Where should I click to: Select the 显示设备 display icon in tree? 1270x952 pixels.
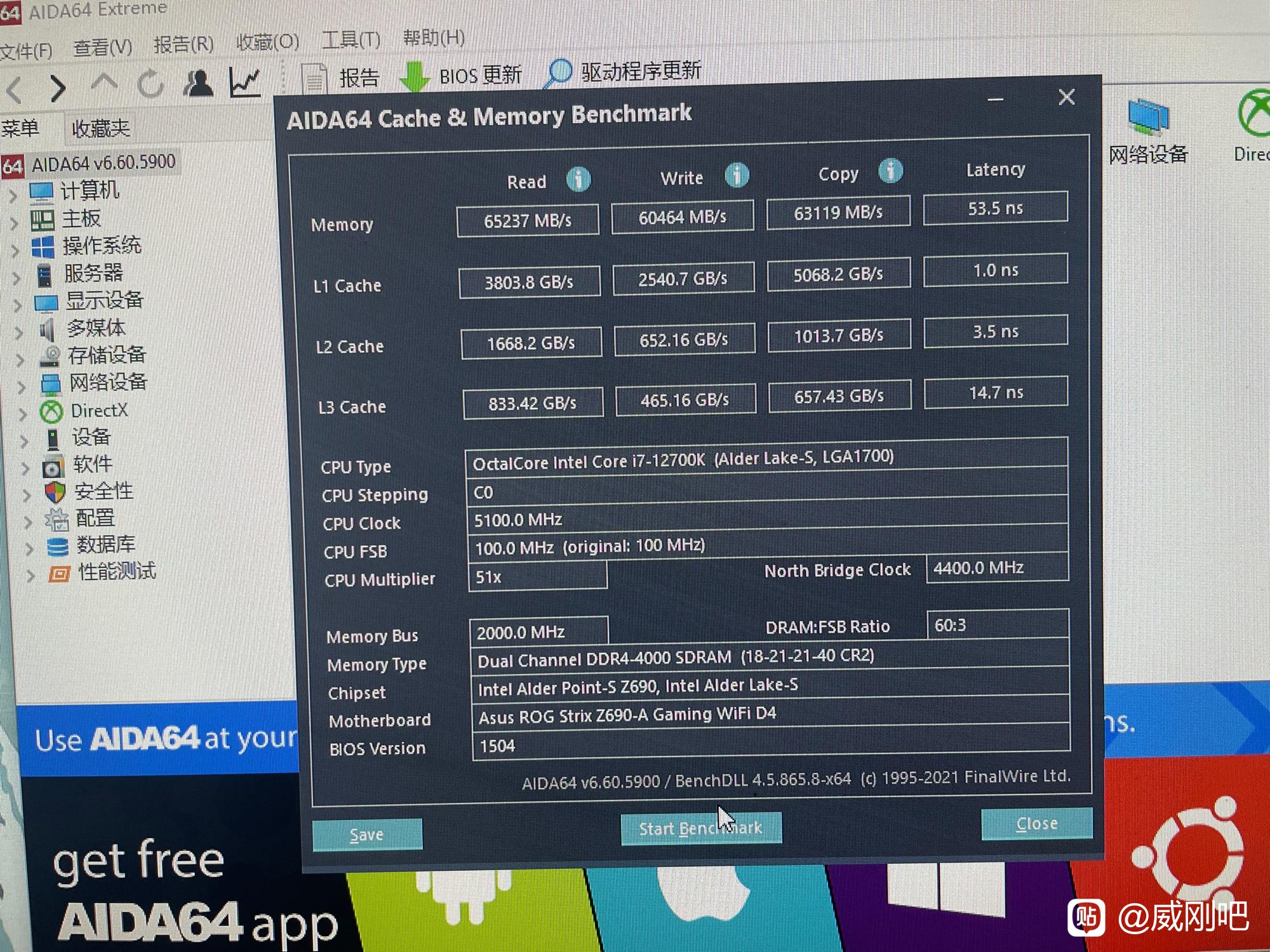46,303
